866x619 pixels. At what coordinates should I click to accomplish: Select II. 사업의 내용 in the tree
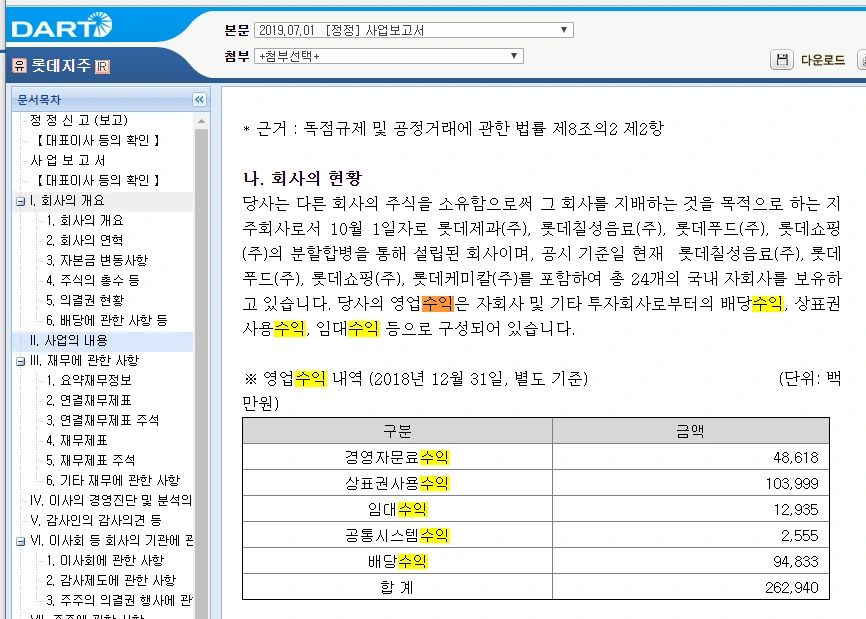(69, 341)
